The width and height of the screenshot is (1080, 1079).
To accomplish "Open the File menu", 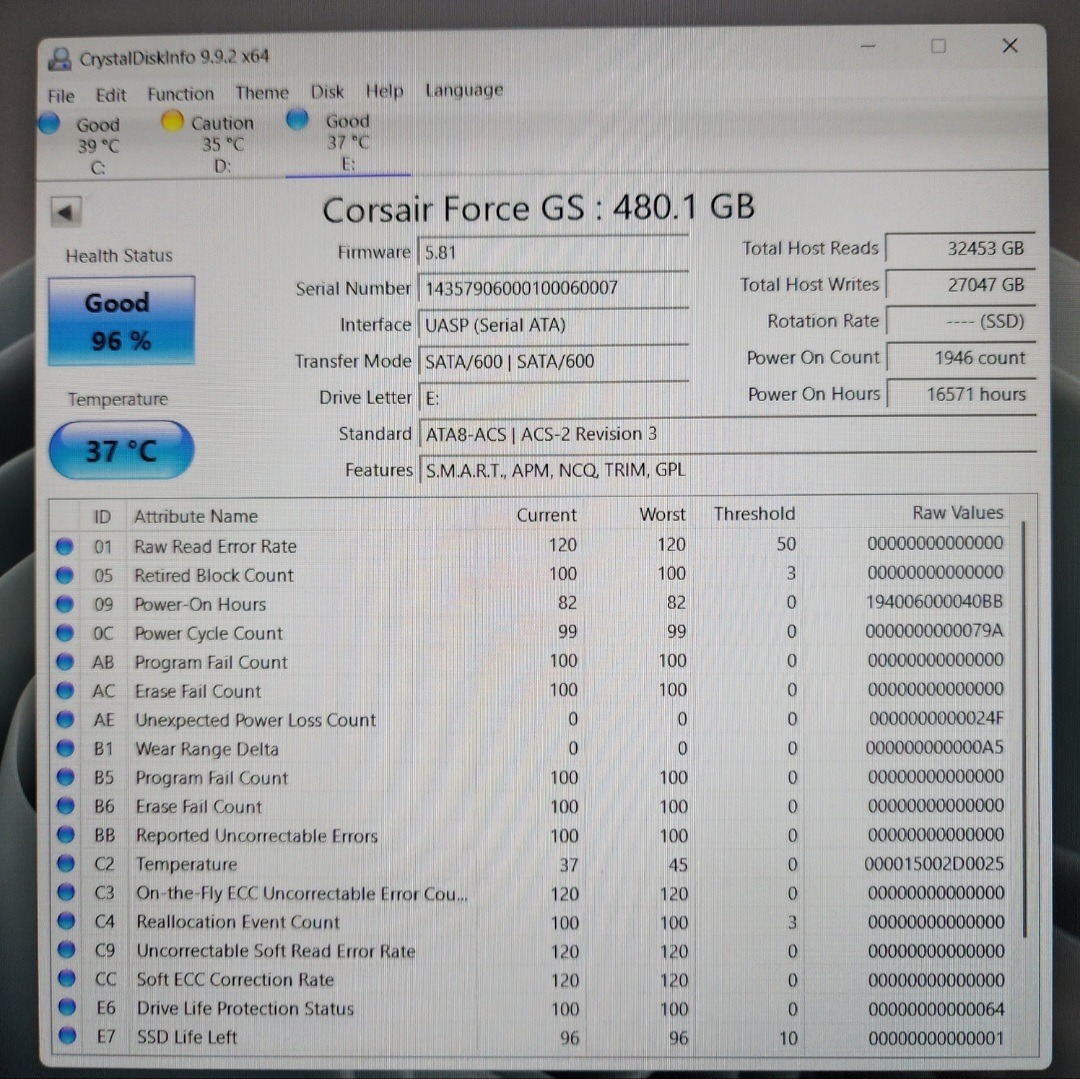I will coord(61,96).
